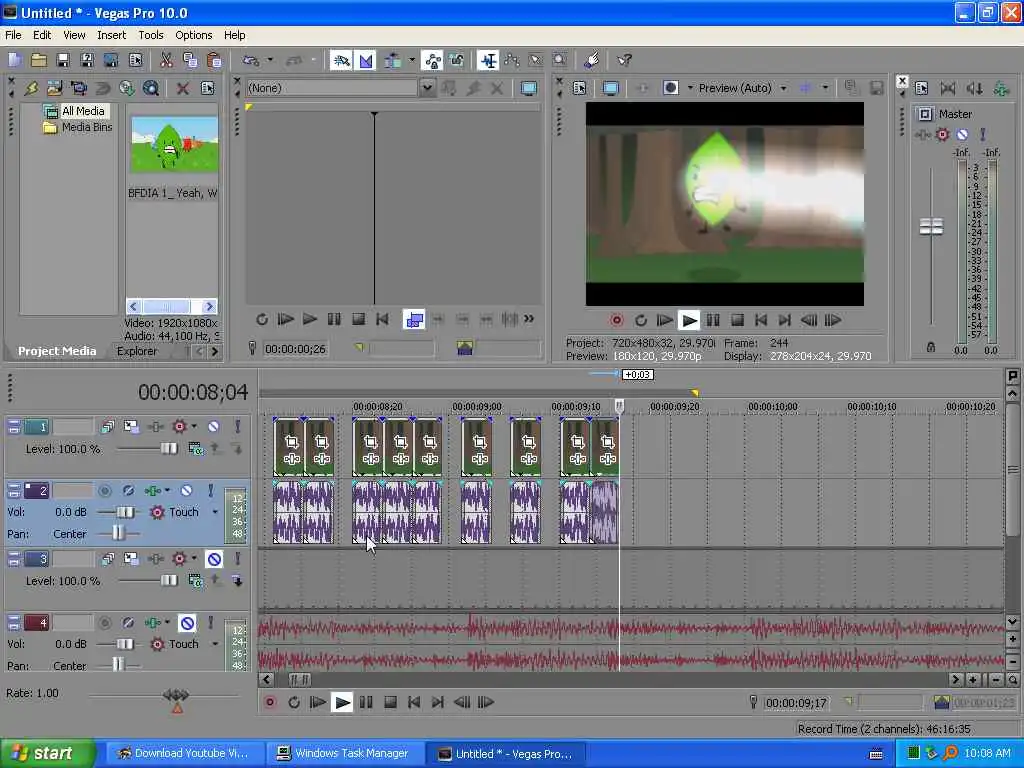Select All Media in media tree
Screen dimensions: 1024x768
83,111
